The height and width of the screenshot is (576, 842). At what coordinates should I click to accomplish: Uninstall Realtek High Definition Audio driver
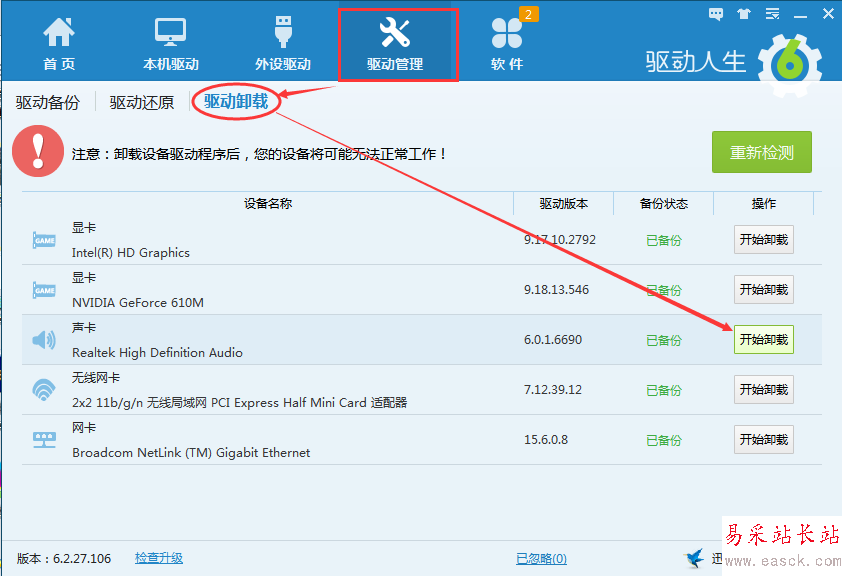click(x=764, y=339)
